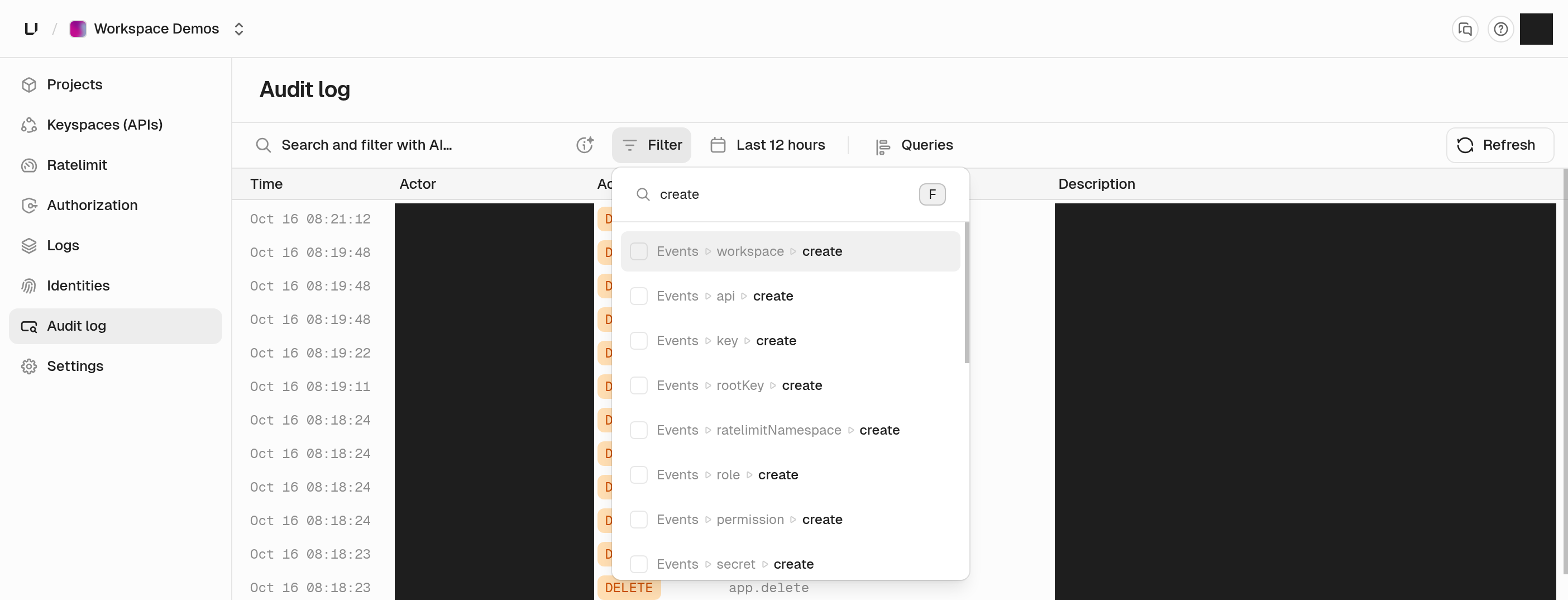The image size is (1568, 600).
Task: Click the filter list scrollbar
Action: 967,292
